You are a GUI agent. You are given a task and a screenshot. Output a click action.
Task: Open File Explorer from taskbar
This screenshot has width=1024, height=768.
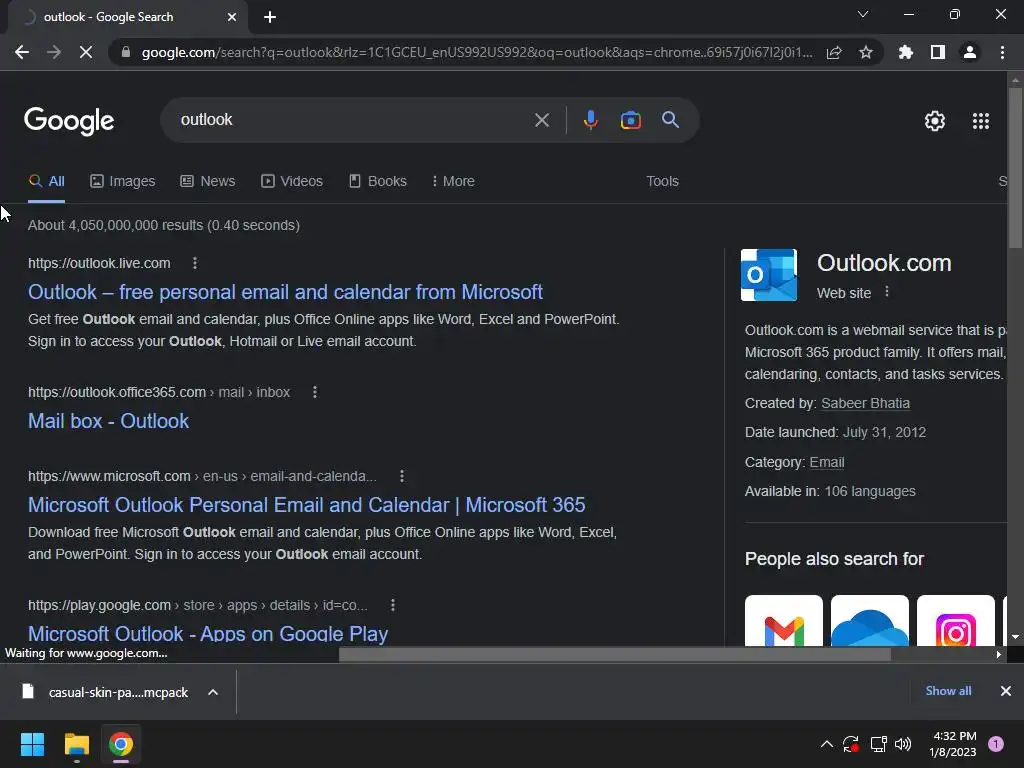(76, 744)
